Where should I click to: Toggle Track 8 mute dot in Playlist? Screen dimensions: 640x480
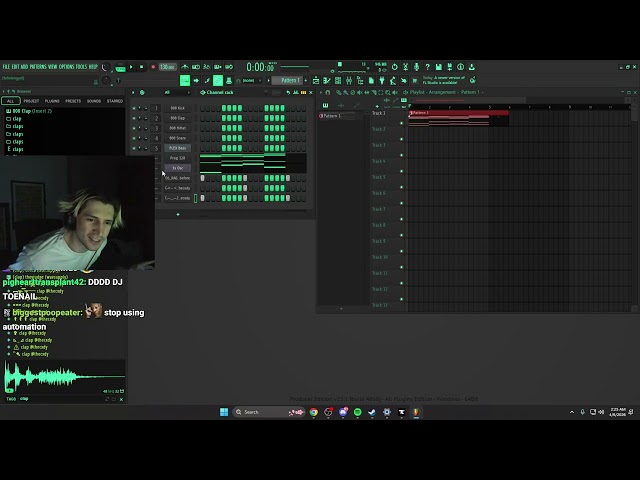click(402, 235)
